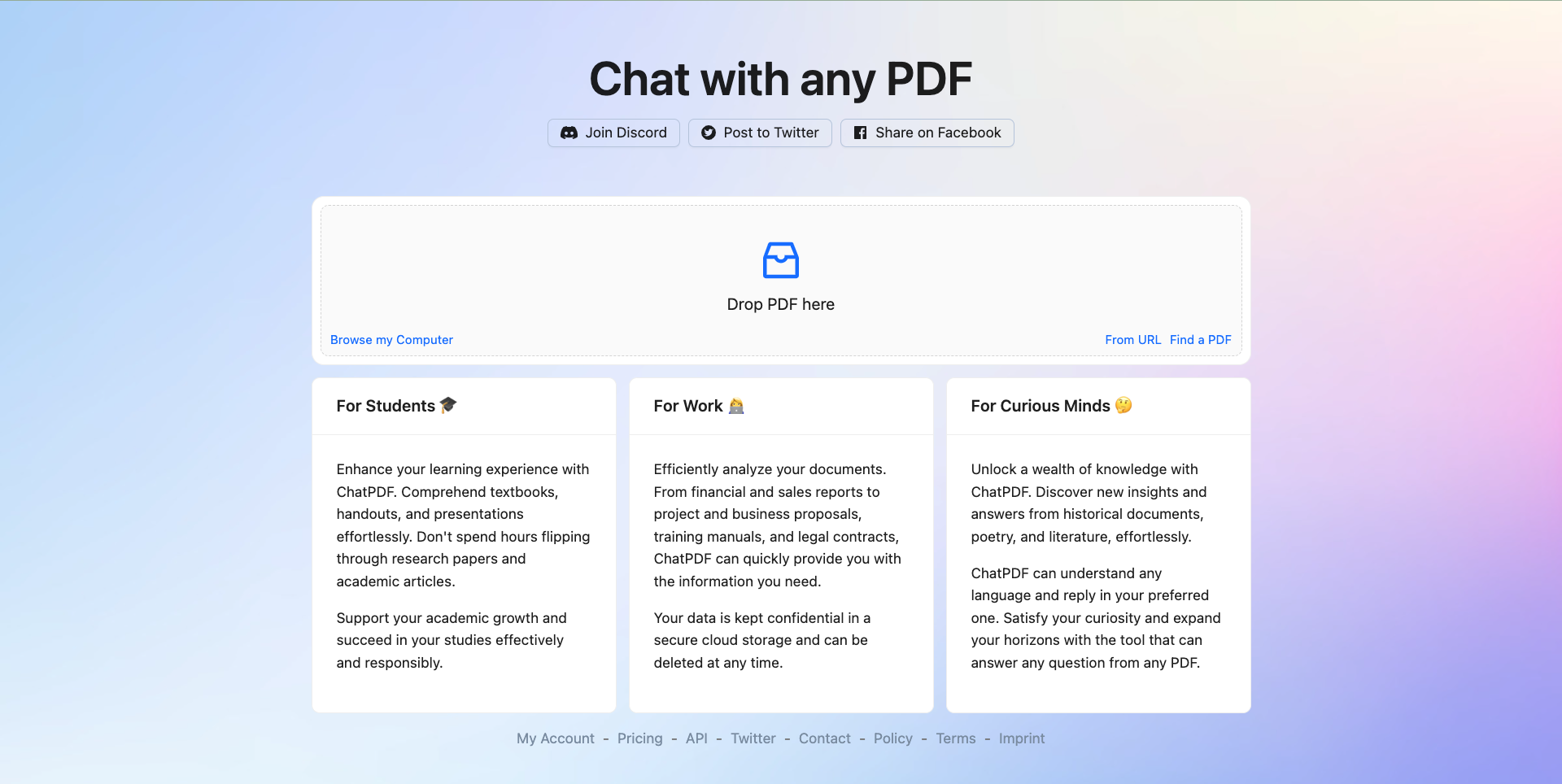Open the Terms page
1562x784 pixels.
pos(955,738)
